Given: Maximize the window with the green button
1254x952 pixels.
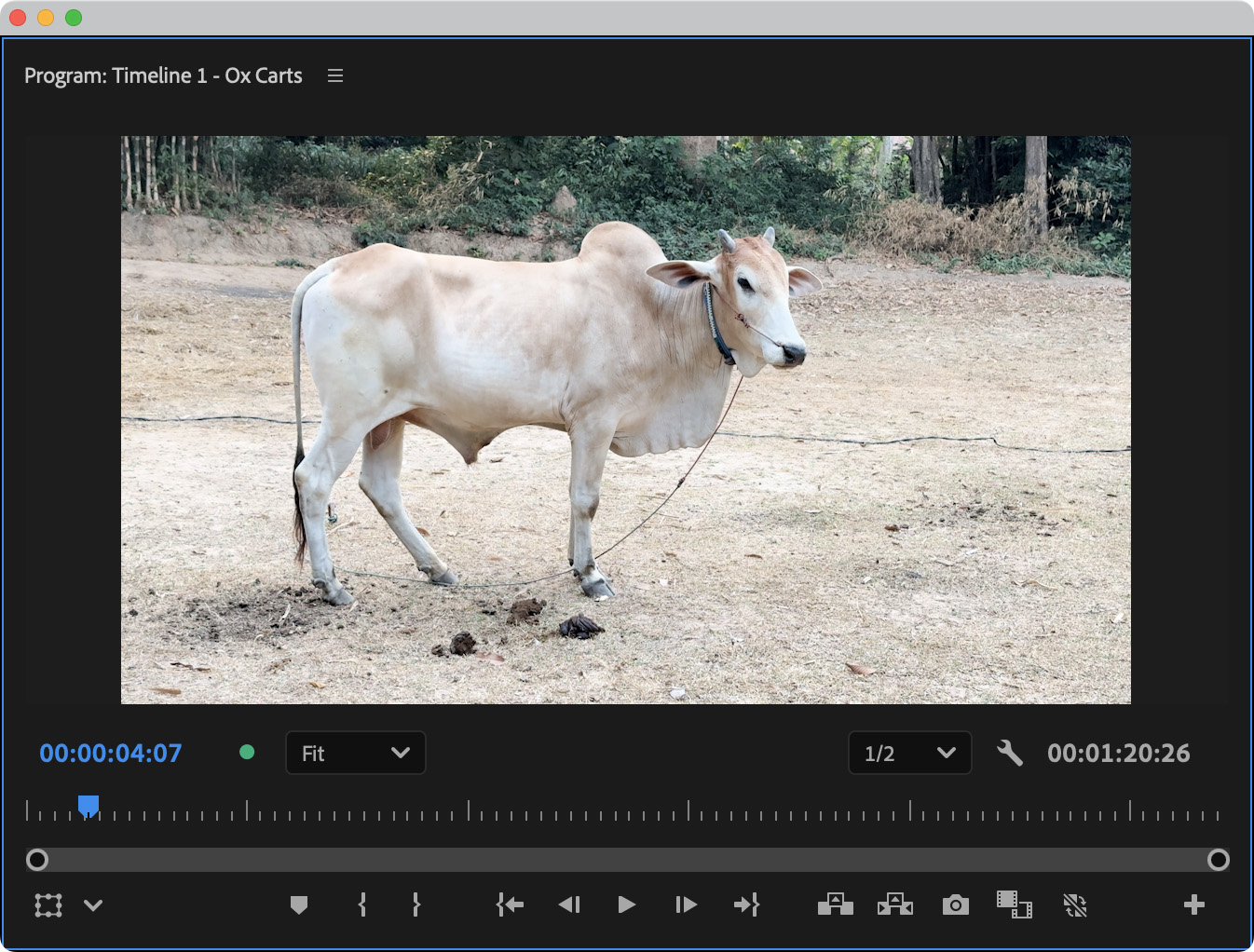Looking at the screenshot, I should (74, 18).
